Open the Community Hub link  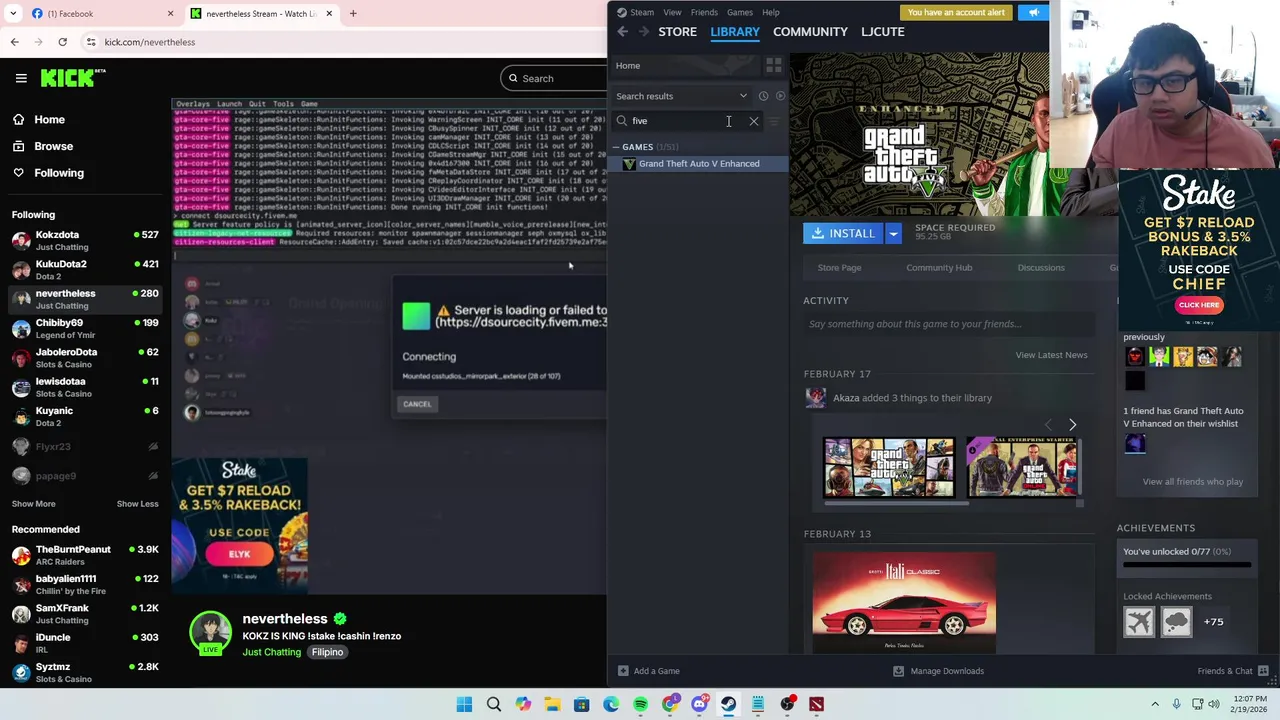coord(939,268)
